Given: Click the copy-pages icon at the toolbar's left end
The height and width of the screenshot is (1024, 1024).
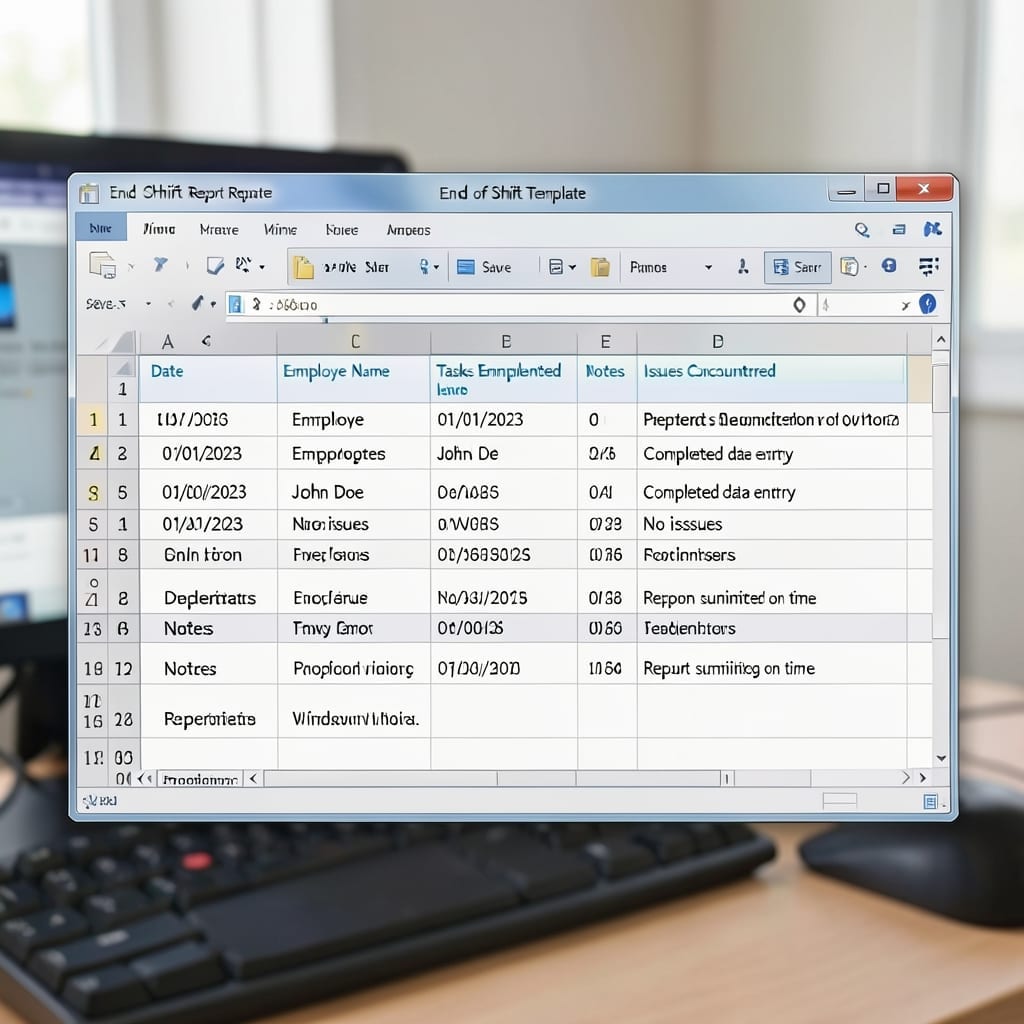Looking at the screenshot, I should point(103,266).
